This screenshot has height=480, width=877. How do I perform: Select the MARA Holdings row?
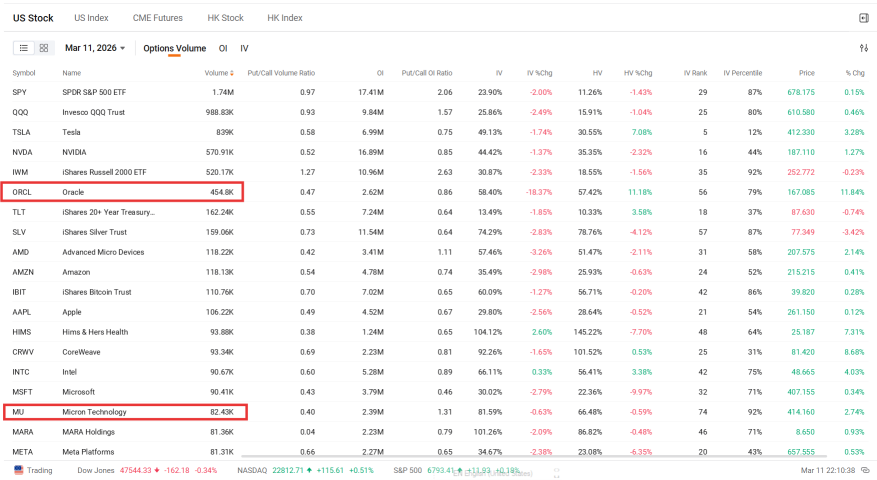[x=438, y=432]
